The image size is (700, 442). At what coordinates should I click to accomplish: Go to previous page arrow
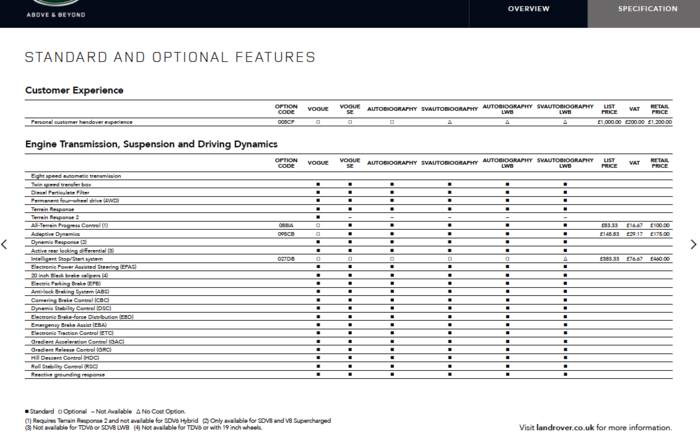4,244
